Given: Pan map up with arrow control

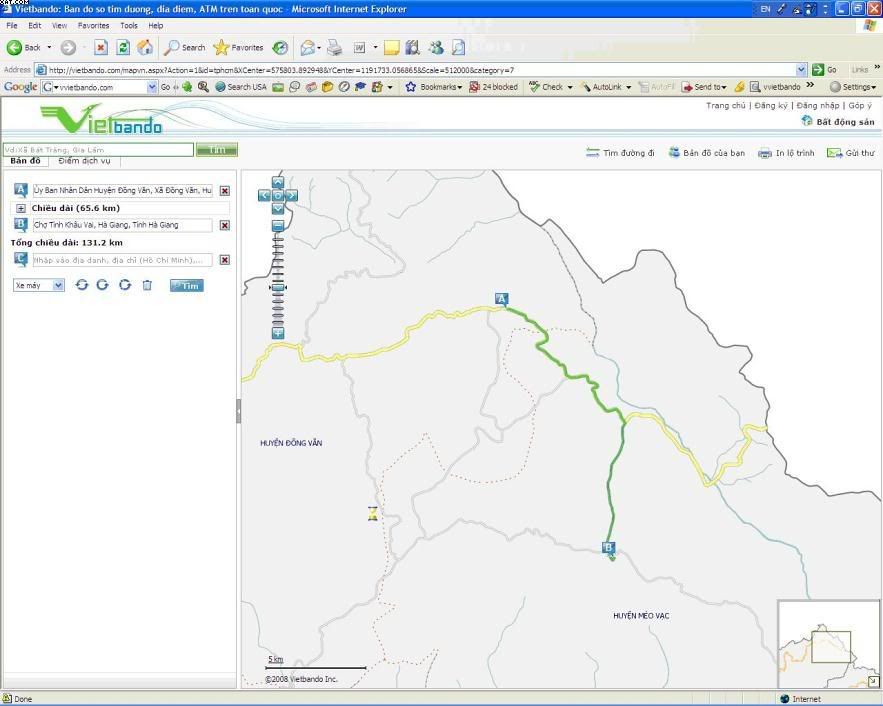Looking at the screenshot, I should pyautogui.click(x=278, y=182).
